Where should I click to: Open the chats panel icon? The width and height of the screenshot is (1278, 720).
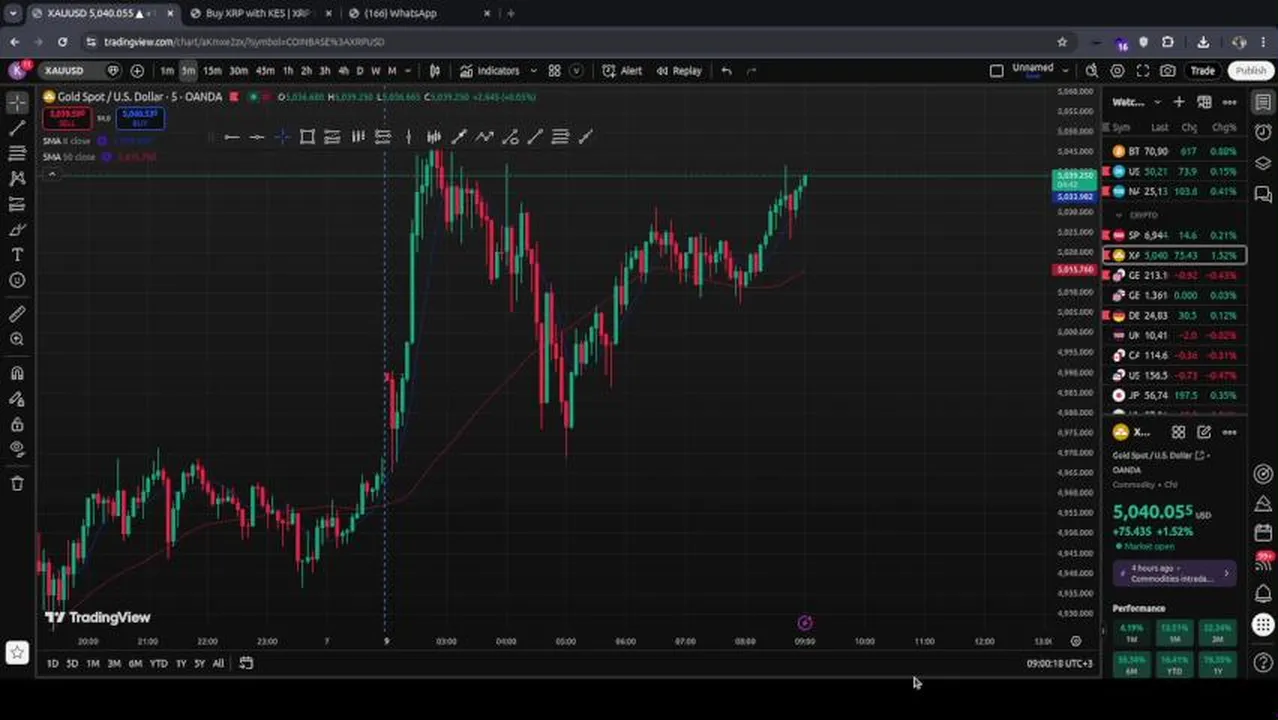[1263, 195]
